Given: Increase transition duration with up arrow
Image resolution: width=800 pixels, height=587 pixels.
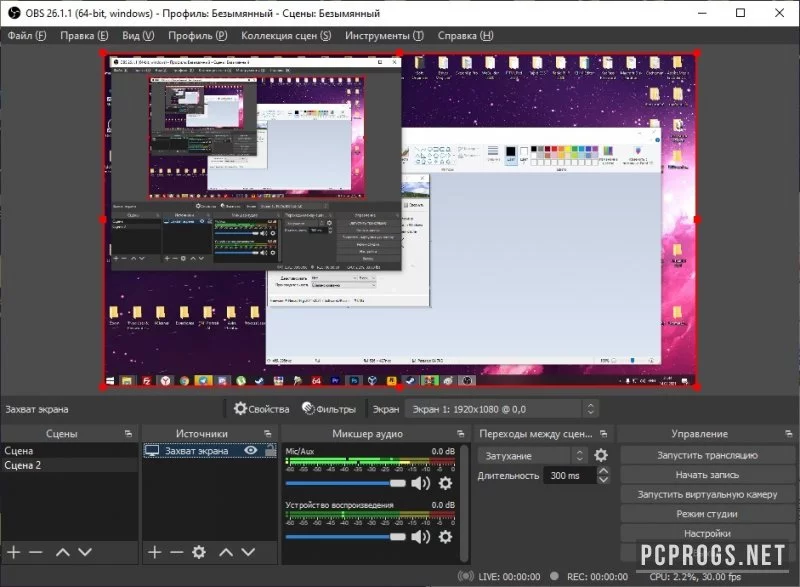Looking at the screenshot, I should coord(603,471).
